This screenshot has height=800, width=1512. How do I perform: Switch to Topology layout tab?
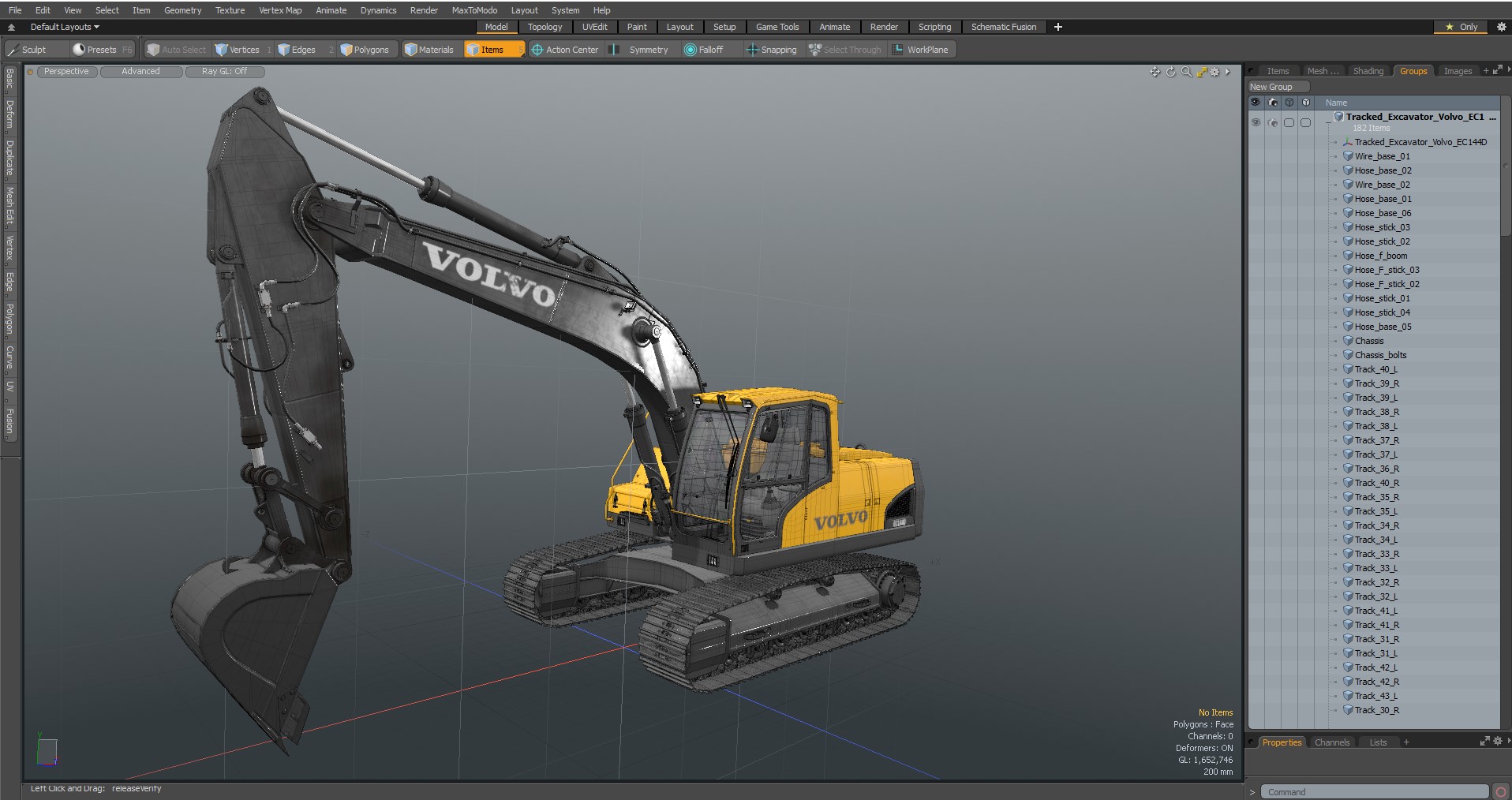tap(545, 27)
